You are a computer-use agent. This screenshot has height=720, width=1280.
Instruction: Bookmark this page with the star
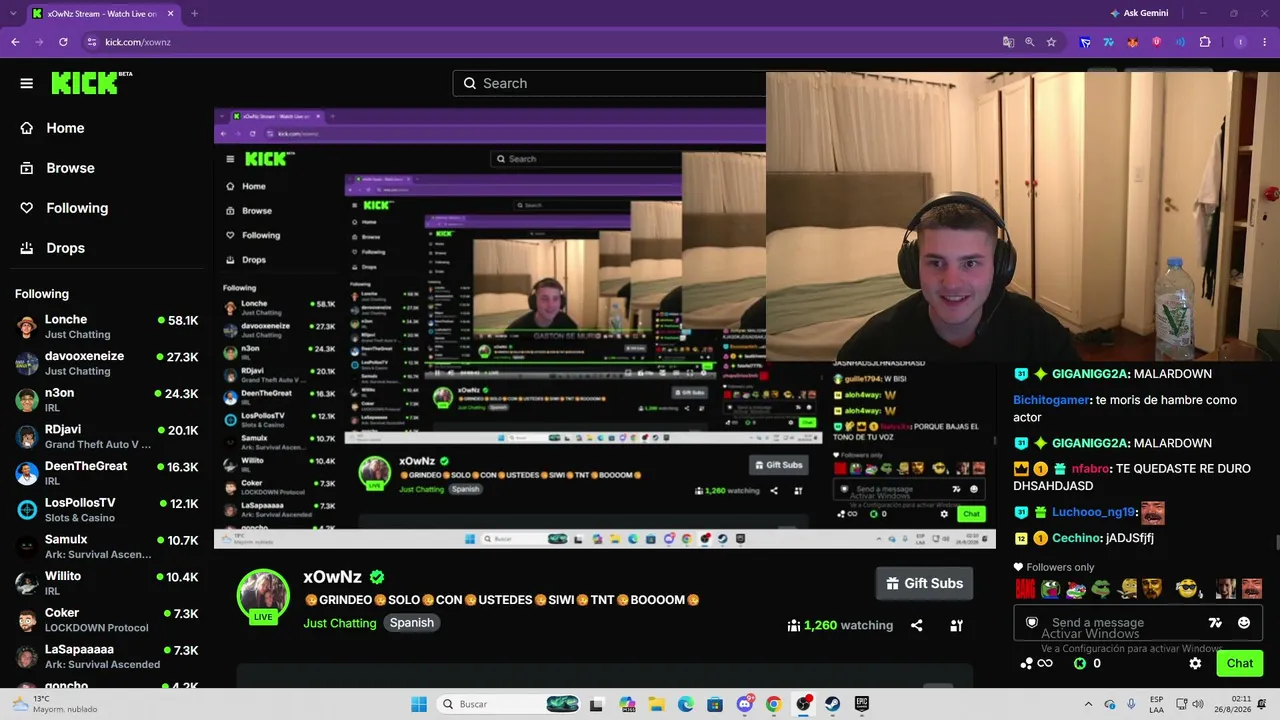click(x=1051, y=42)
